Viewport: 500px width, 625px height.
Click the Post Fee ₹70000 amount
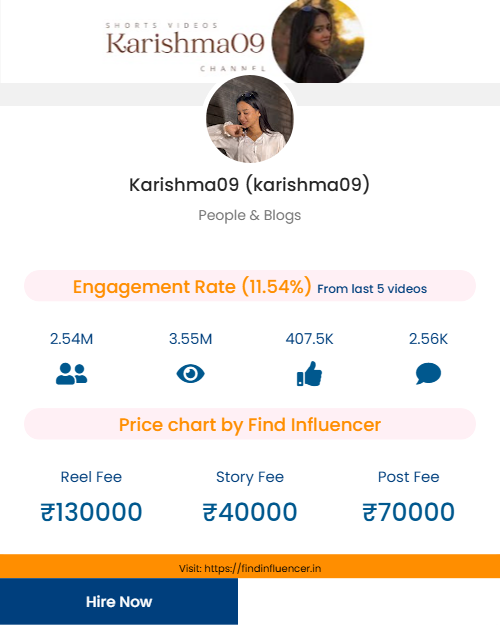tap(409, 512)
